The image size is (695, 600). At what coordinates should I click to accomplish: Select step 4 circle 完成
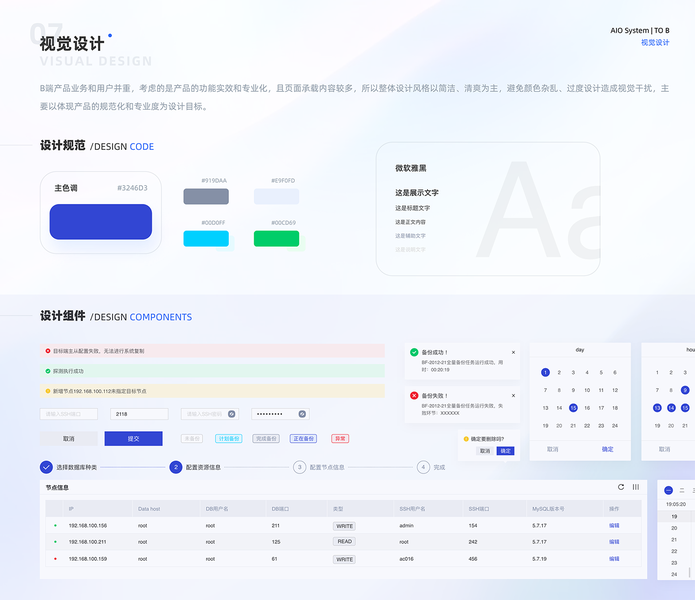423,467
